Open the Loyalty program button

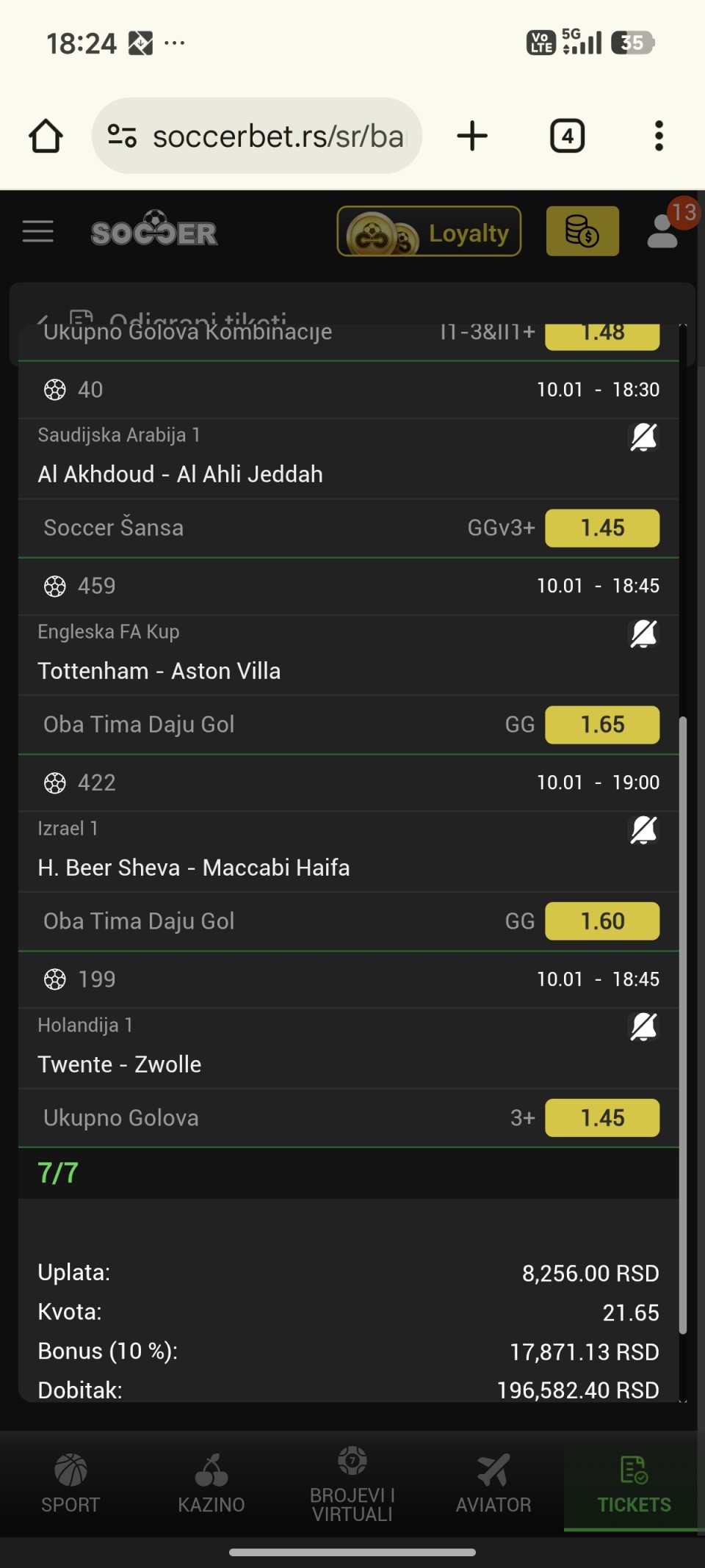429,232
